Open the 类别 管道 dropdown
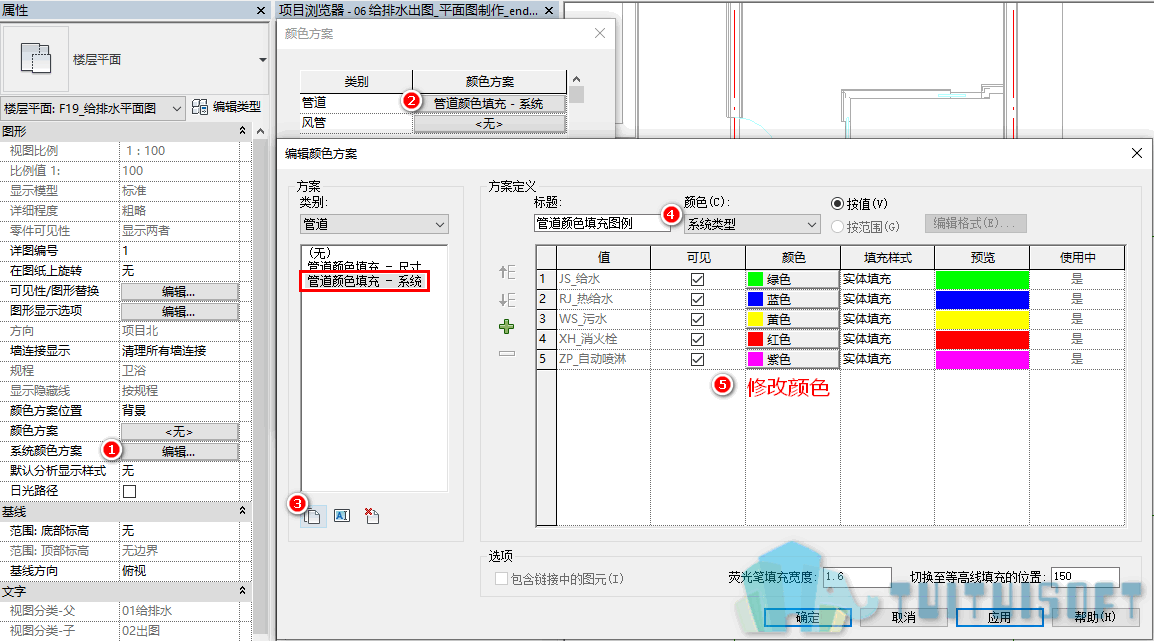This screenshot has width=1154, height=641. [374, 224]
